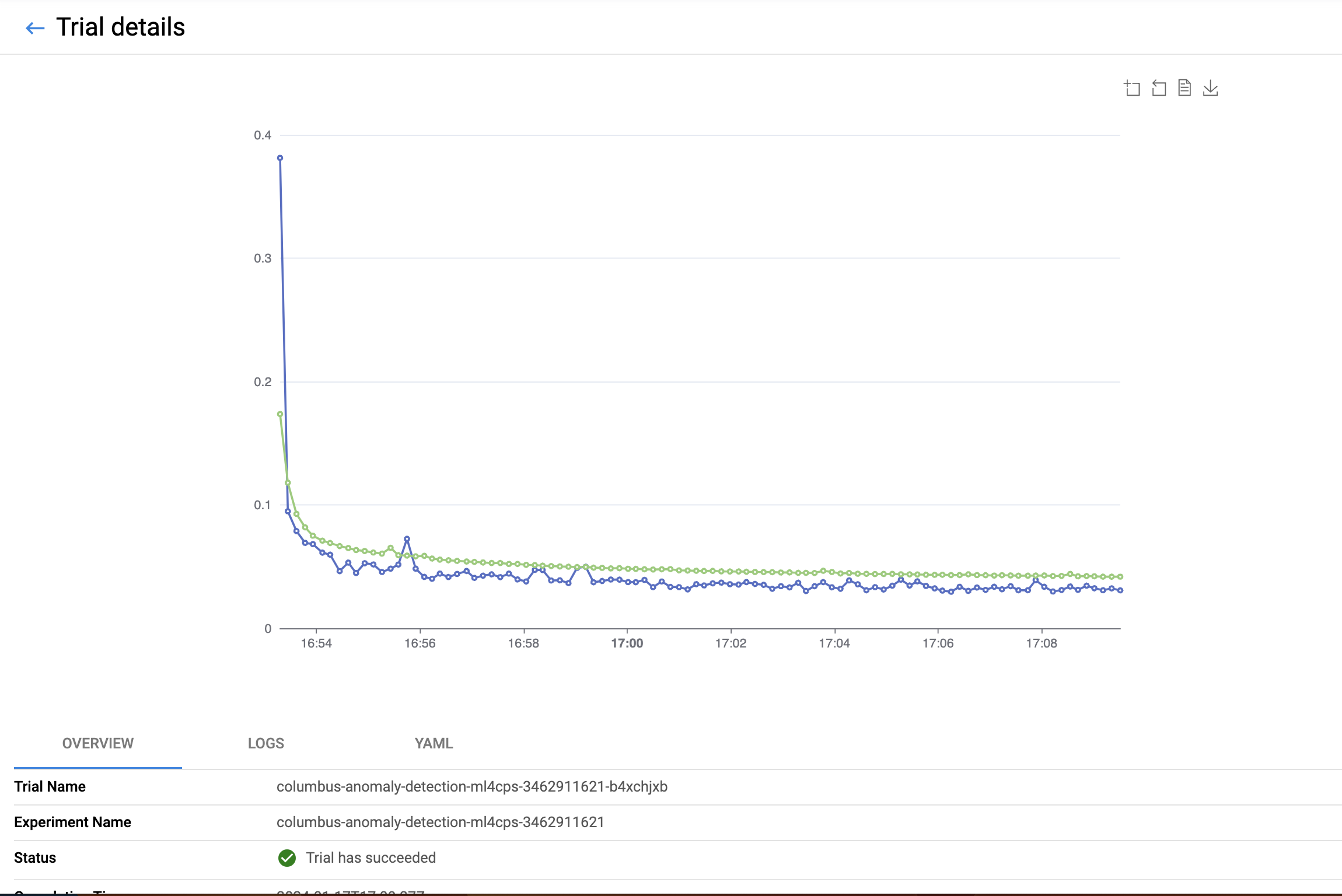Click the green success checkmark icon
The image size is (1342, 896).
pos(286,858)
